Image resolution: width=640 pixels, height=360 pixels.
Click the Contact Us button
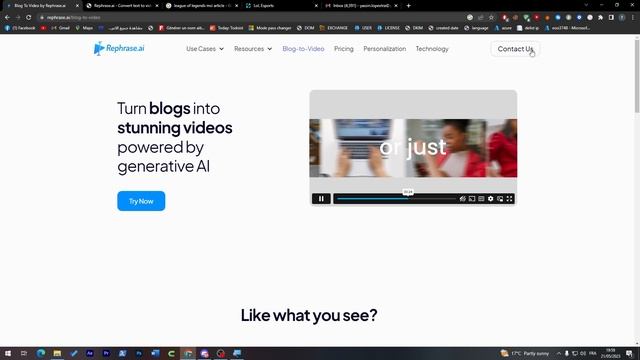[x=515, y=49]
